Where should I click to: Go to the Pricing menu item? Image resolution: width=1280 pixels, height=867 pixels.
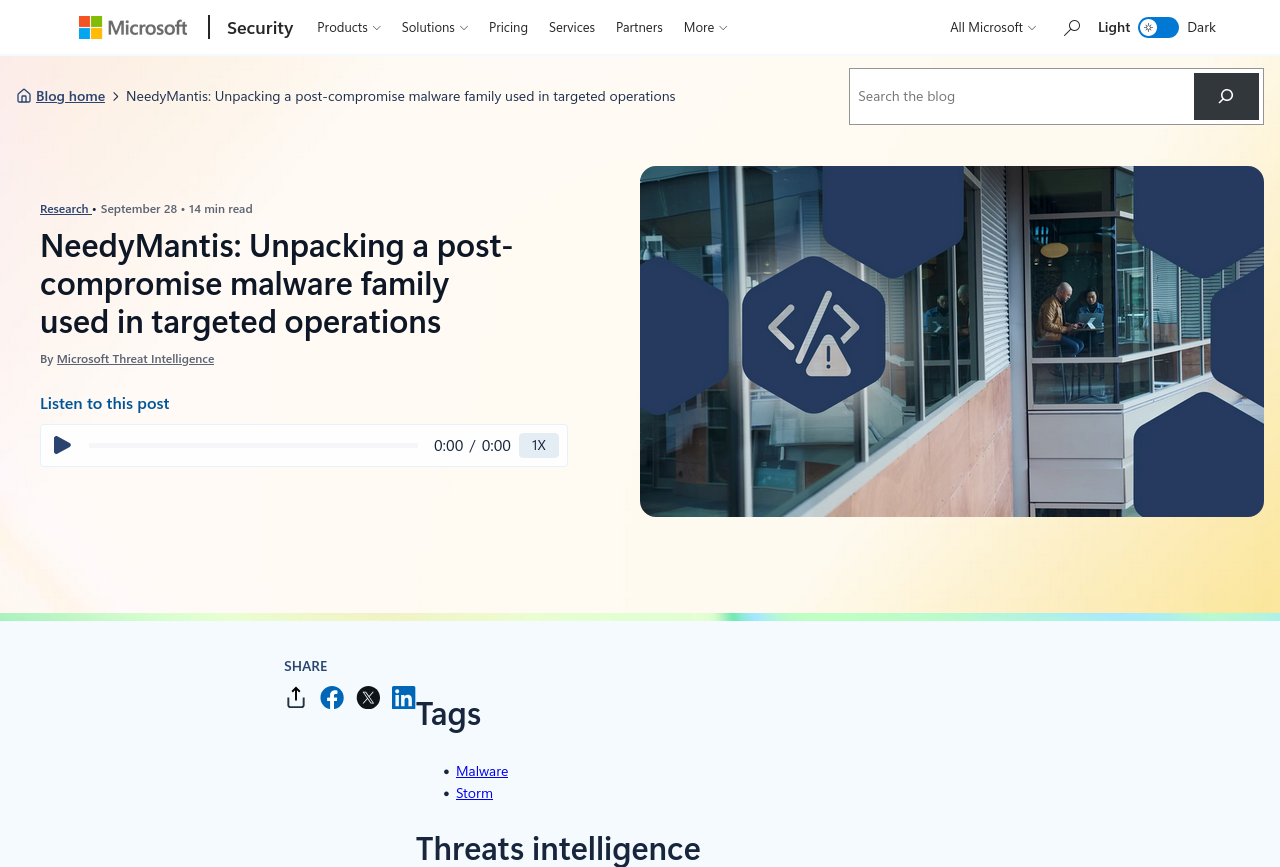[508, 27]
